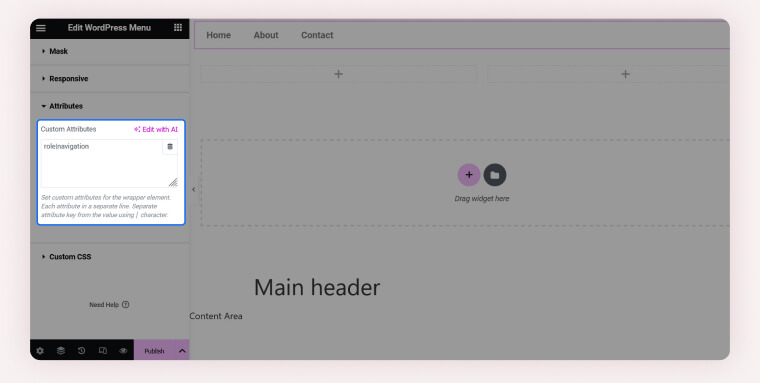The height and width of the screenshot is (383, 760).
Task: Click the textarea resize handle
Action: [x=173, y=182]
